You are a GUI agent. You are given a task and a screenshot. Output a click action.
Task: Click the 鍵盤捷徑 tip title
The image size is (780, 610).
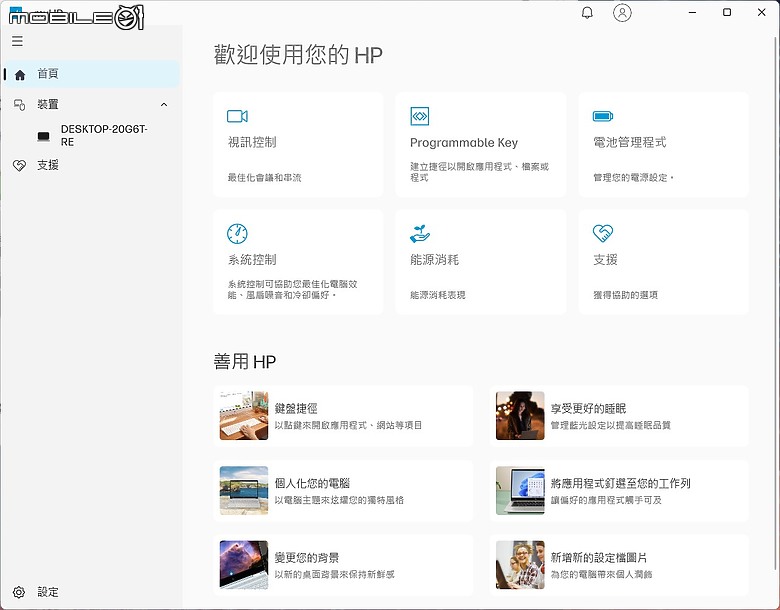(x=296, y=409)
